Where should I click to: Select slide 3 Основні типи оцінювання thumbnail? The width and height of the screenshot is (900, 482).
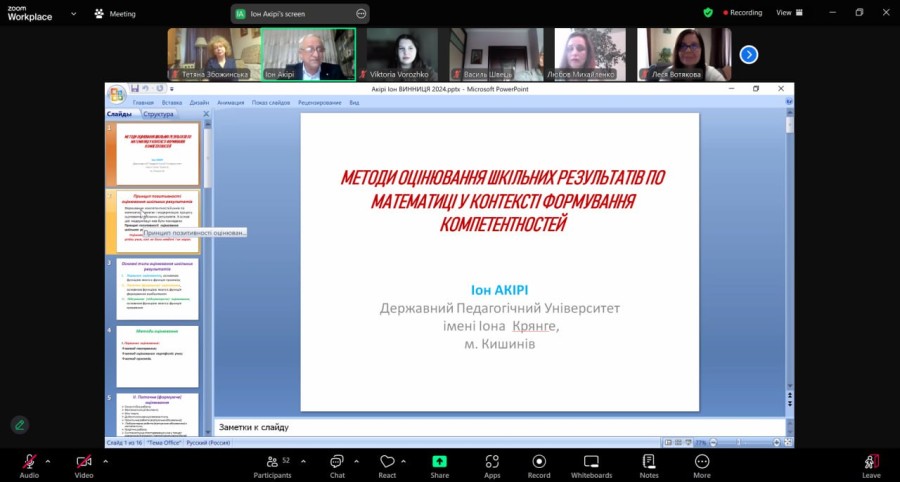157,289
